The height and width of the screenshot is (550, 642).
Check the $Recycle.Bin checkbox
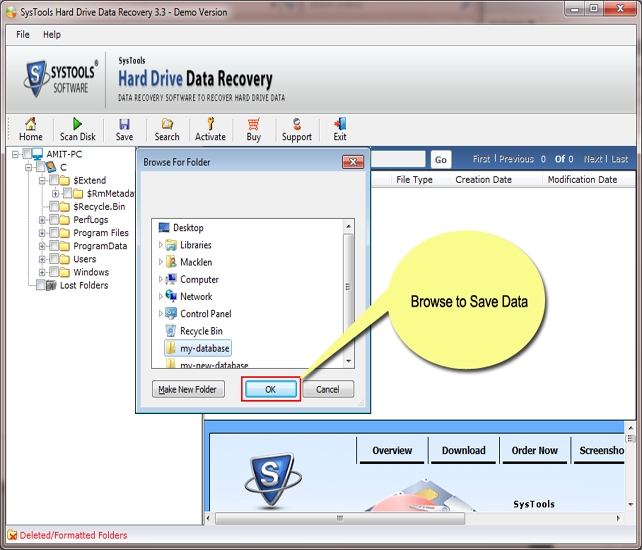[x=54, y=206]
